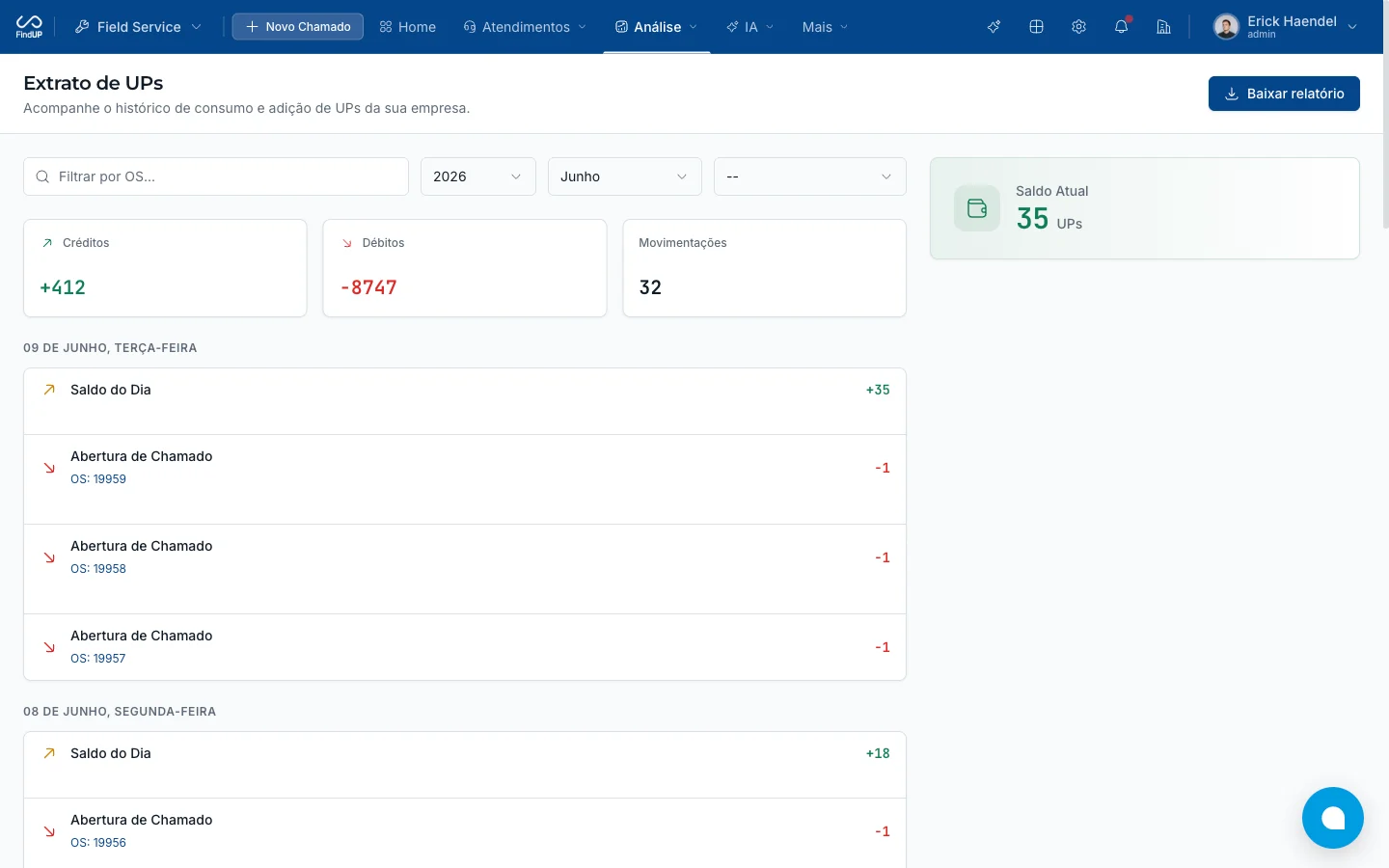Viewport: 1389px width, 868px height.
Task: Click the sparkle AI assistant icon
Action: pos(994,27)
